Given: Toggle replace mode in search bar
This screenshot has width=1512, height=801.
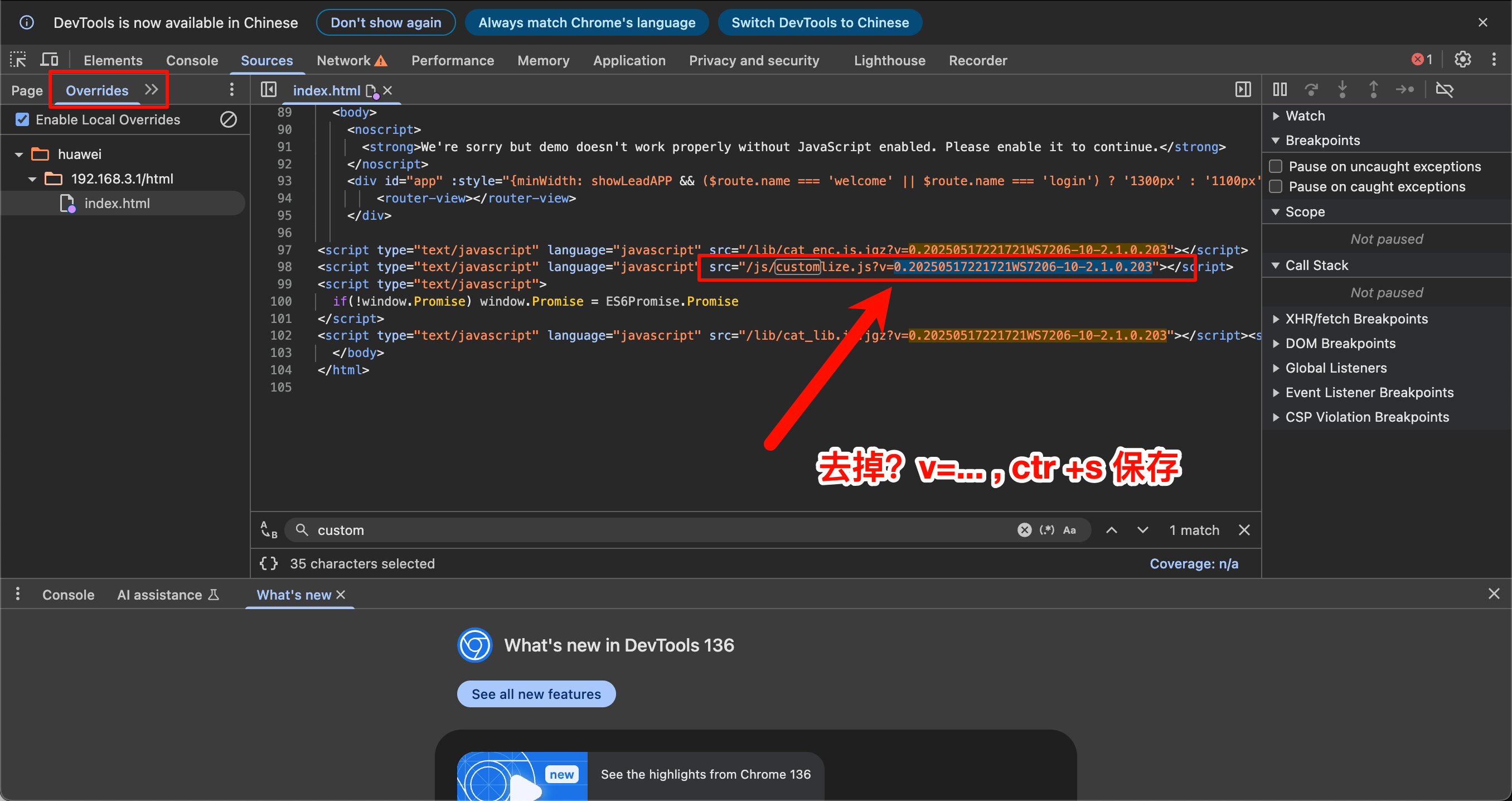Looking at the screenshot, I should pos(269,530).
